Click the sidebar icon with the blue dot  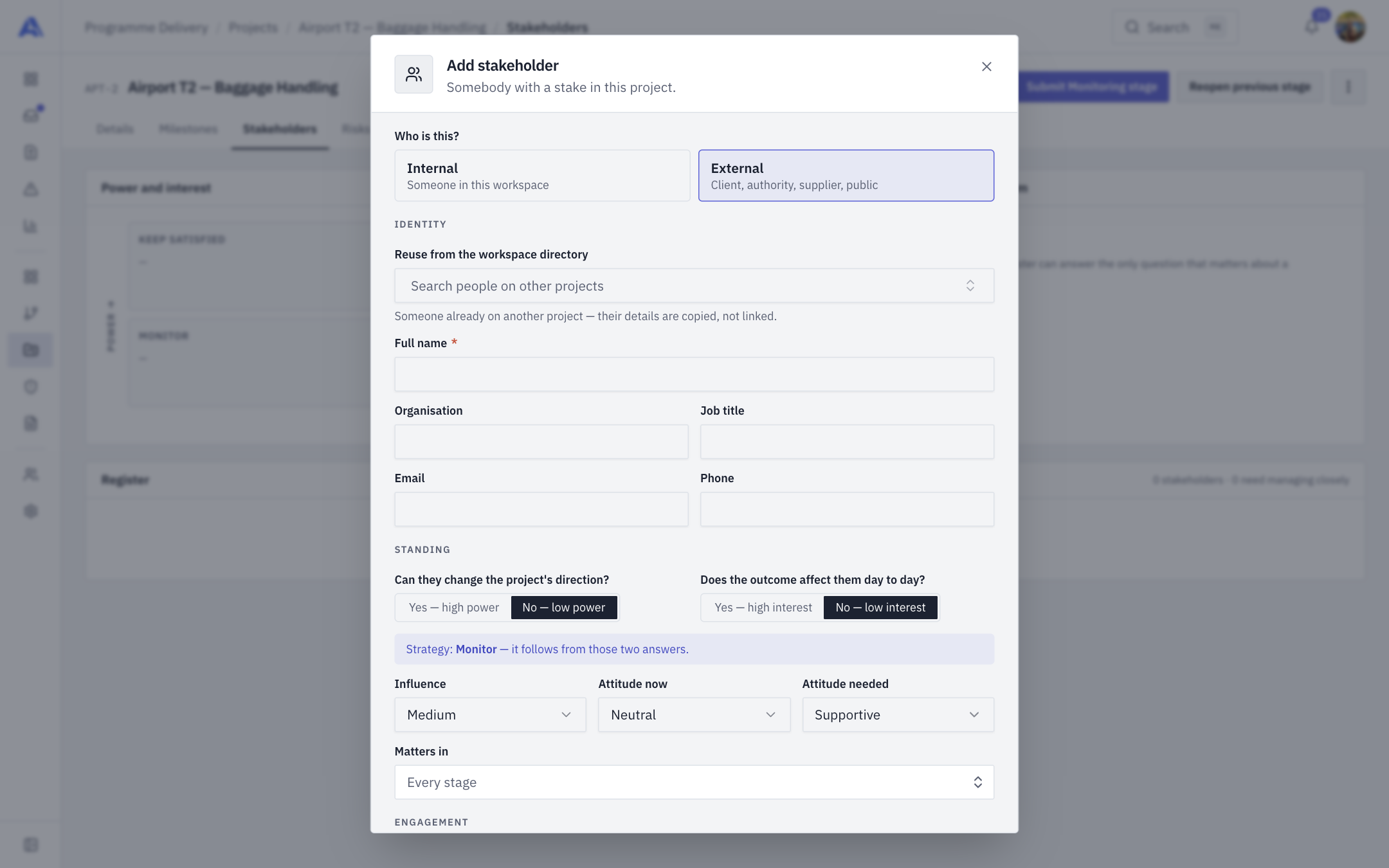coord(31,116)
